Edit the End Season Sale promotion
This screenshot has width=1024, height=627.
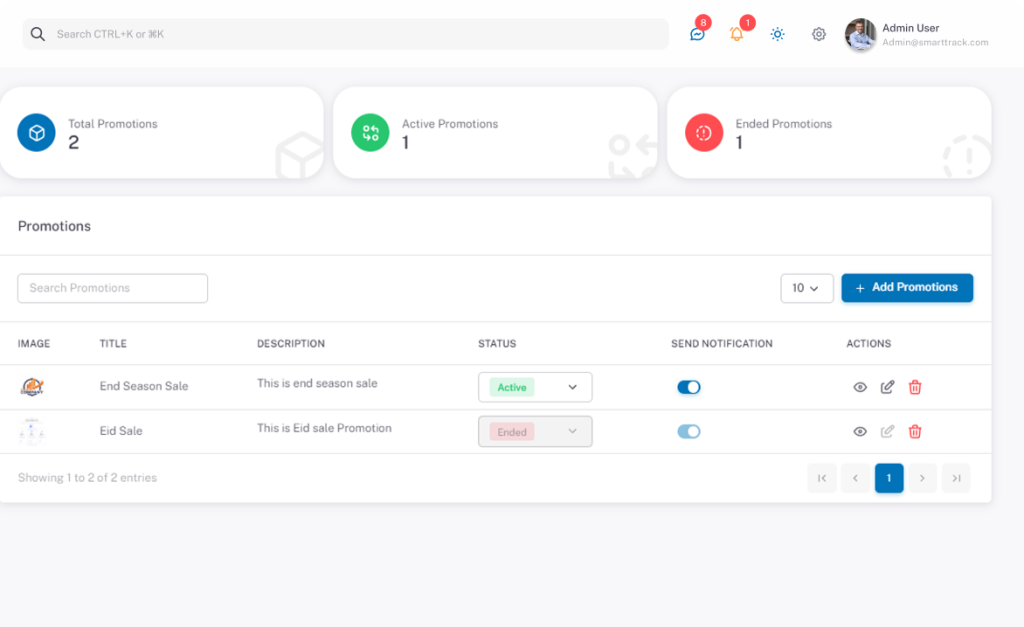click(x=887, y=387)
